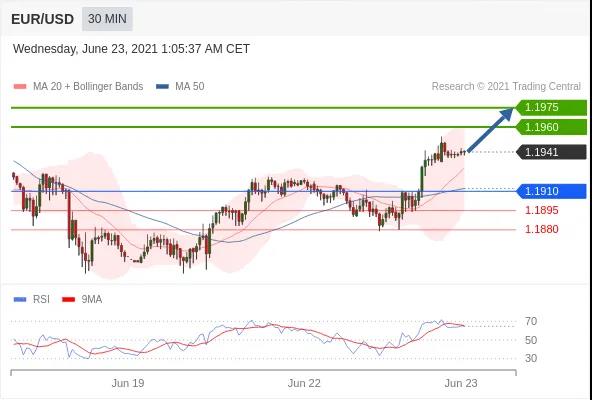
Task: Click the 1.1941 current price tag
Action: pos(551,152)
